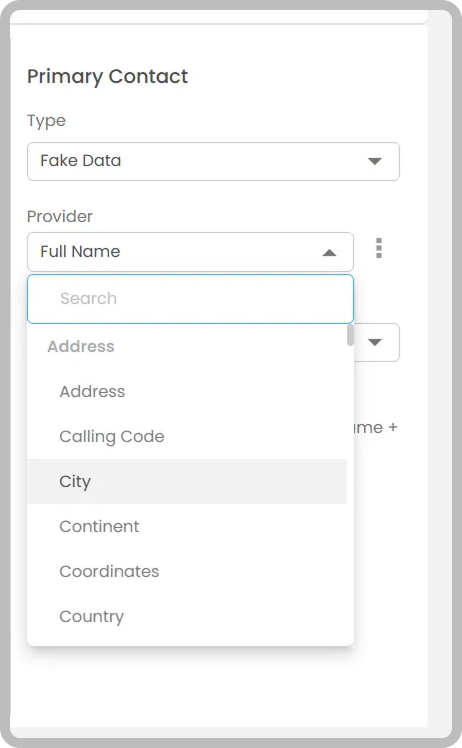This screenshot has height=748, width=462.
Task: Select Calling Code from the provider list
Action: (187, 436)
